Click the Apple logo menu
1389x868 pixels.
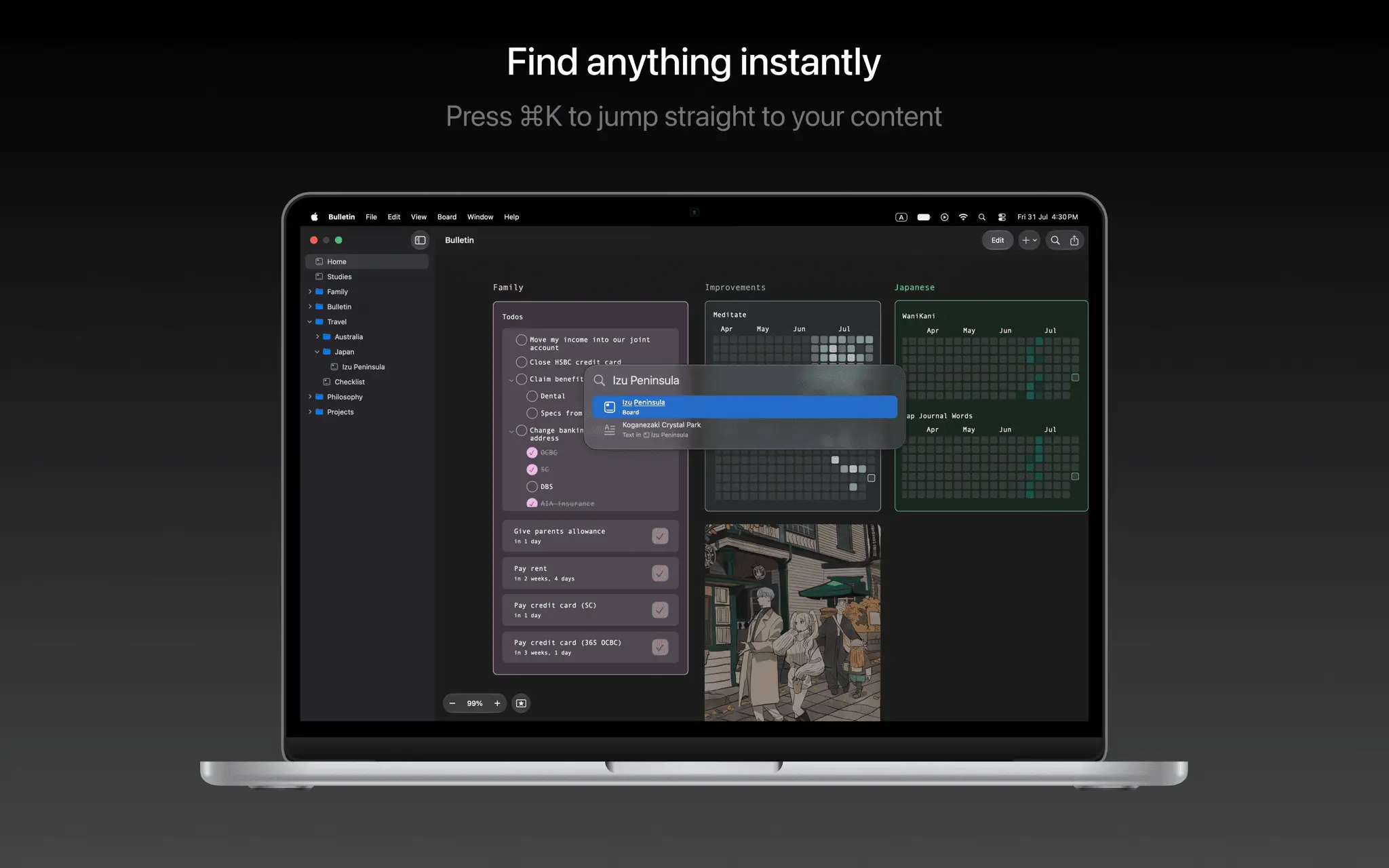point(314,217)
